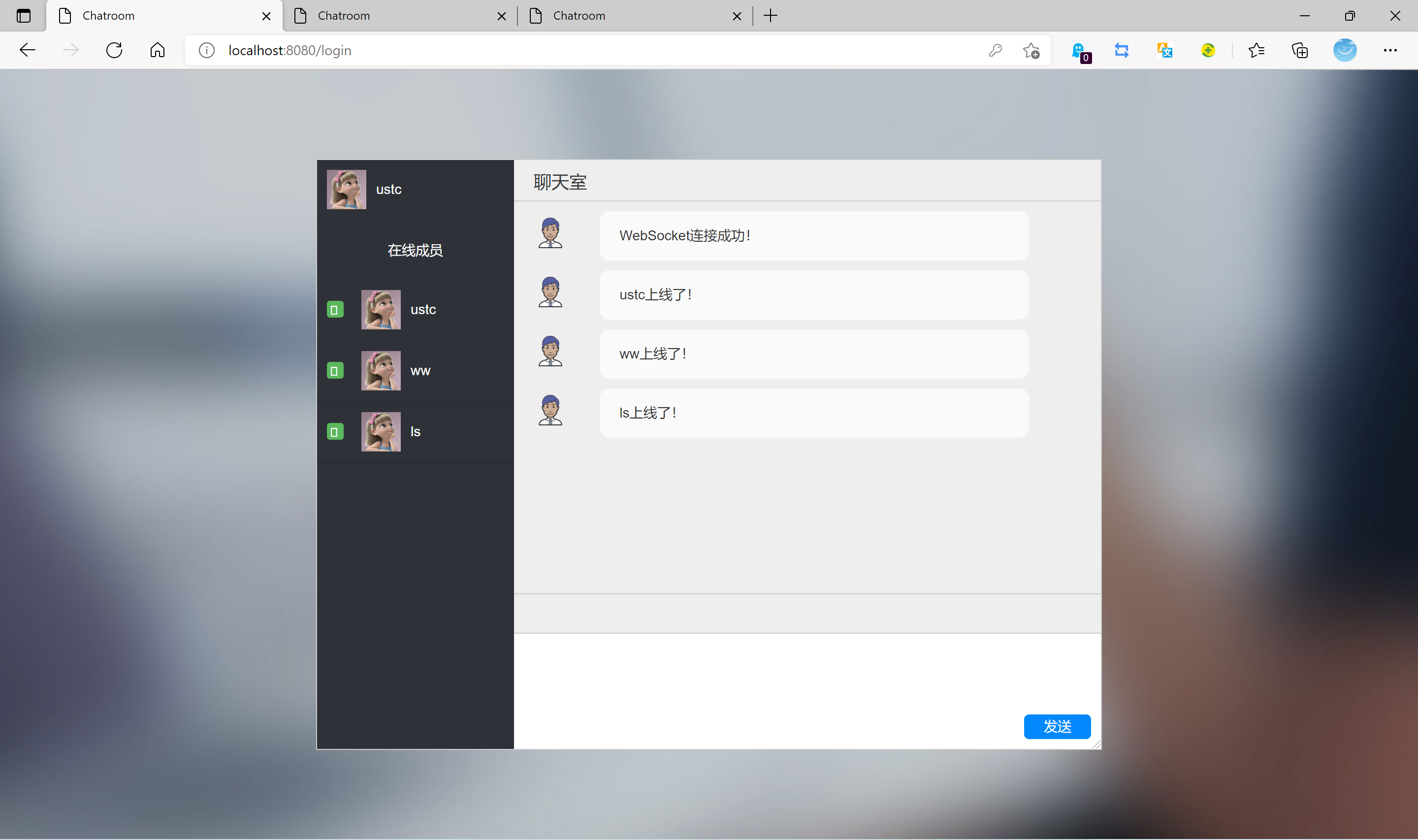Click the current username ustc in header
Image resolution: width=1418 pixels, height=840 pixels.
coord(389,190)
